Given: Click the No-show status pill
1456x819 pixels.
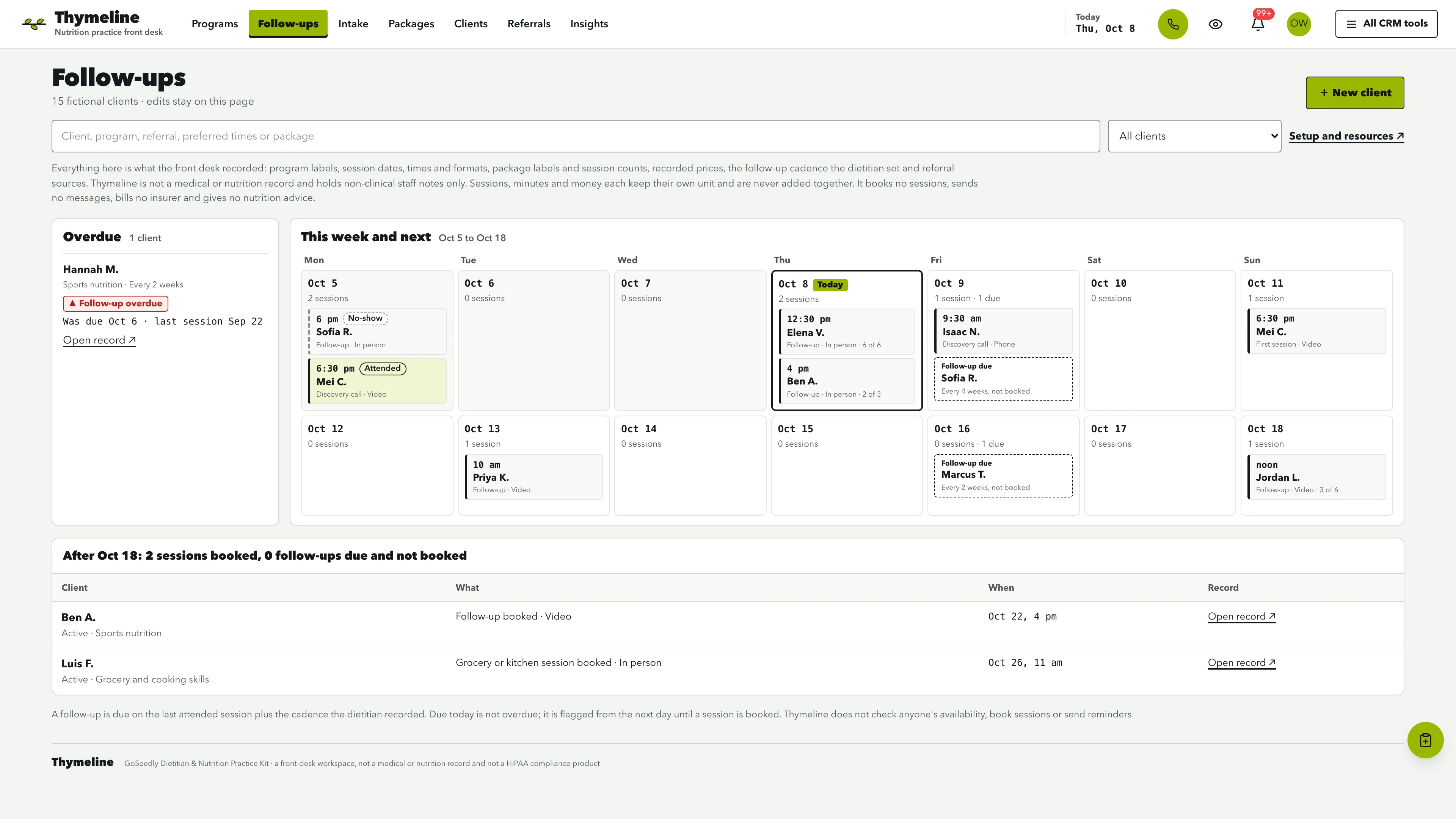Looking at the screenshot, I should click(x=365, y=319).
